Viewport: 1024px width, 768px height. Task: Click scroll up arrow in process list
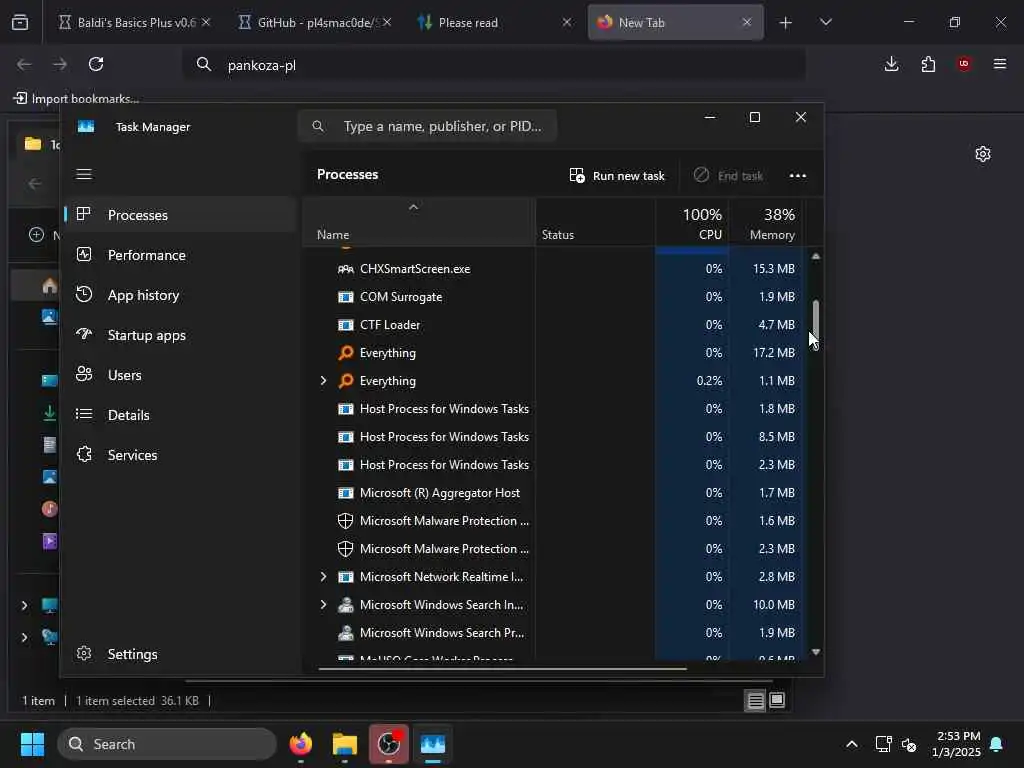coord(816,257)
